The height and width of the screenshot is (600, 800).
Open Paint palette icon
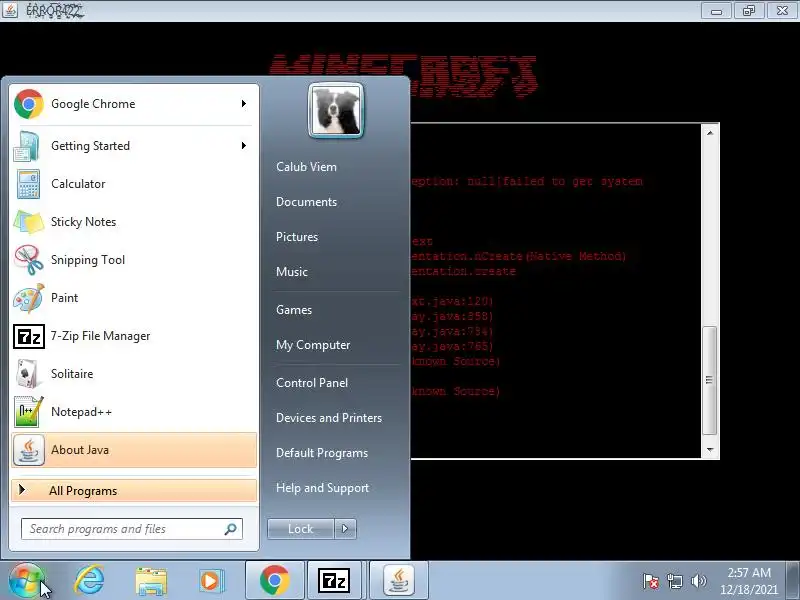(x=29, y=298)
